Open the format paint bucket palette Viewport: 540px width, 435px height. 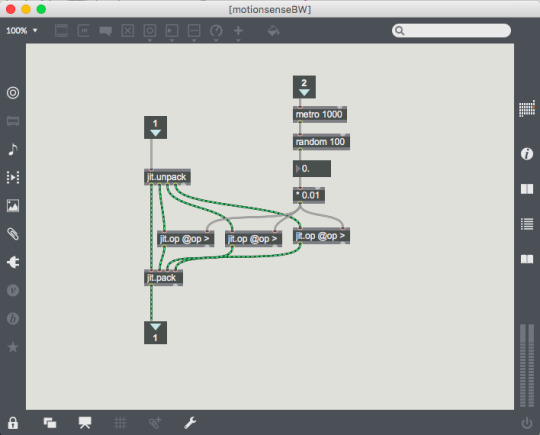(x=273, y=31)
